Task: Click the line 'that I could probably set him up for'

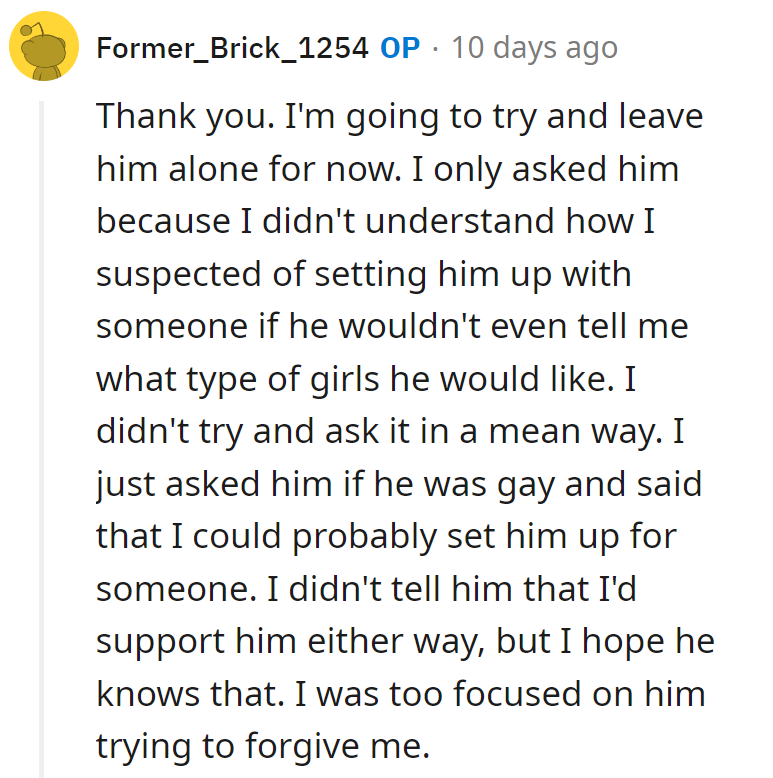Action: (x=386, y=537)
